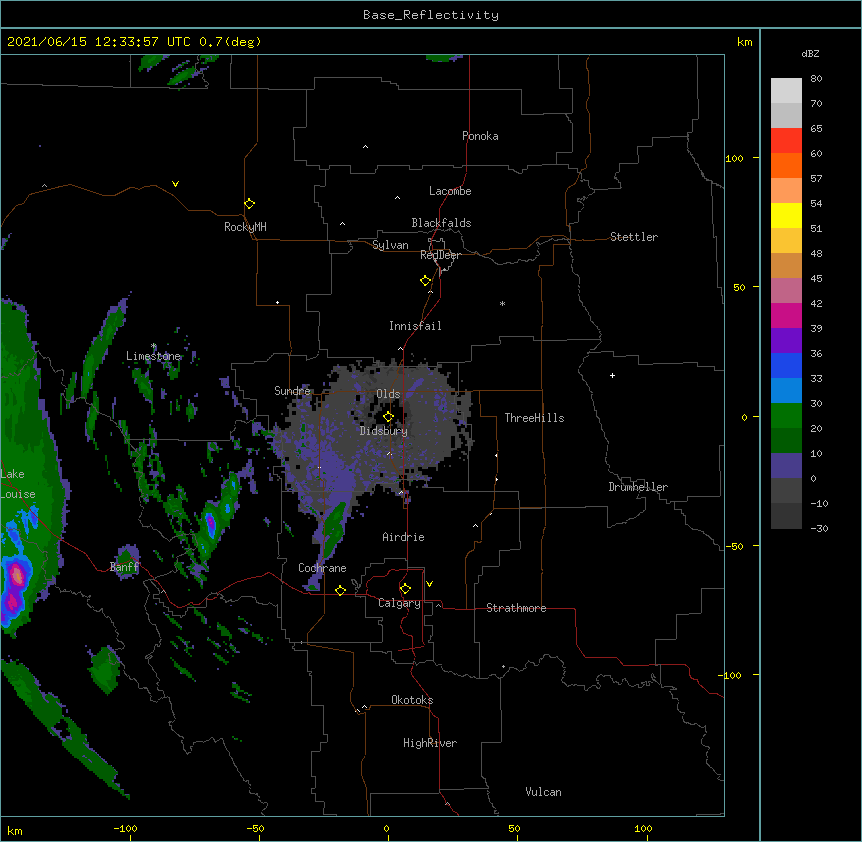The image size is (862, 842).
Task: Click the yellow diamond marker south of RedDeer
Action: click(426, 281)
